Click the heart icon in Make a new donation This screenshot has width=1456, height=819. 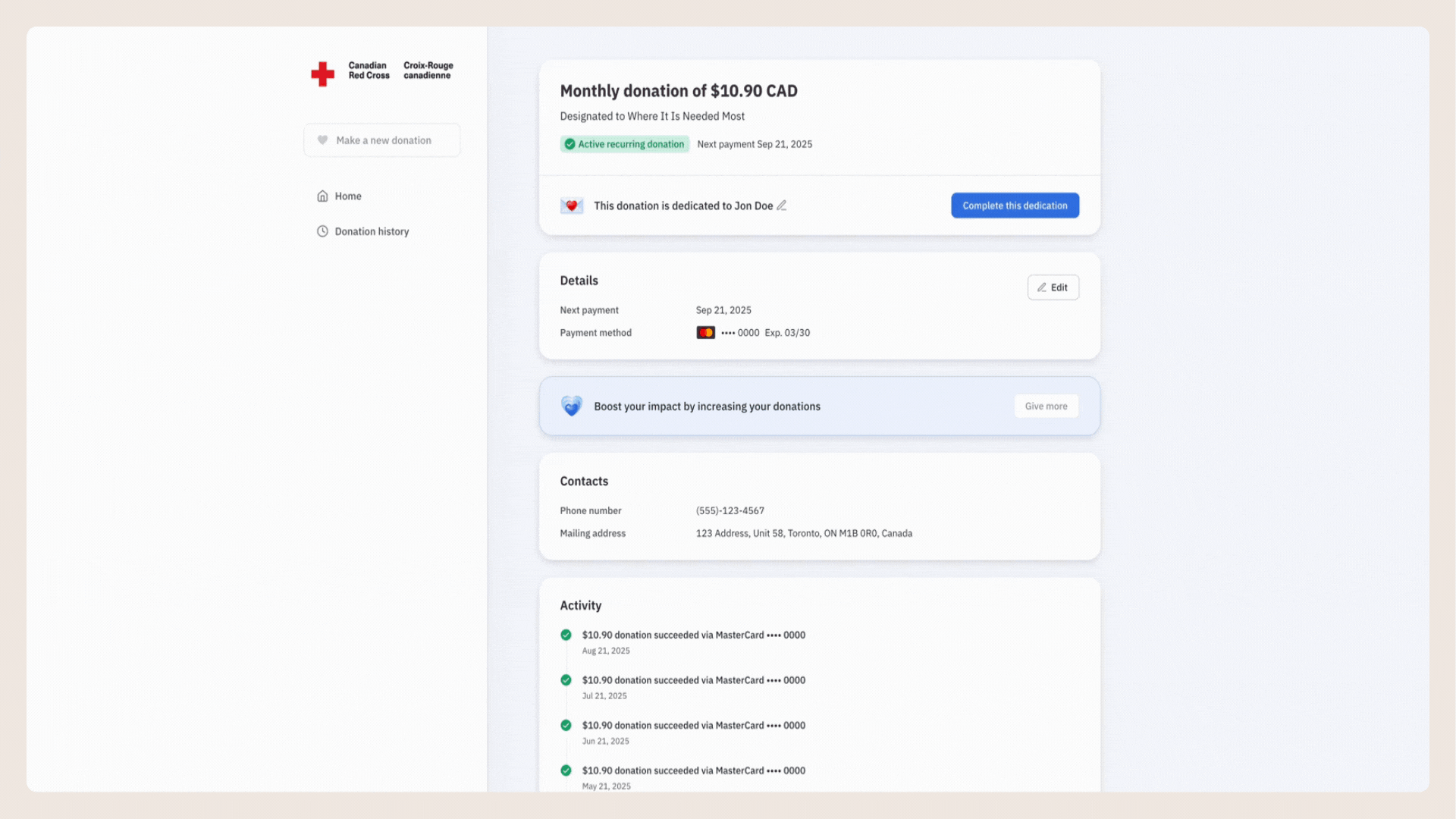[x=322, y=140]
